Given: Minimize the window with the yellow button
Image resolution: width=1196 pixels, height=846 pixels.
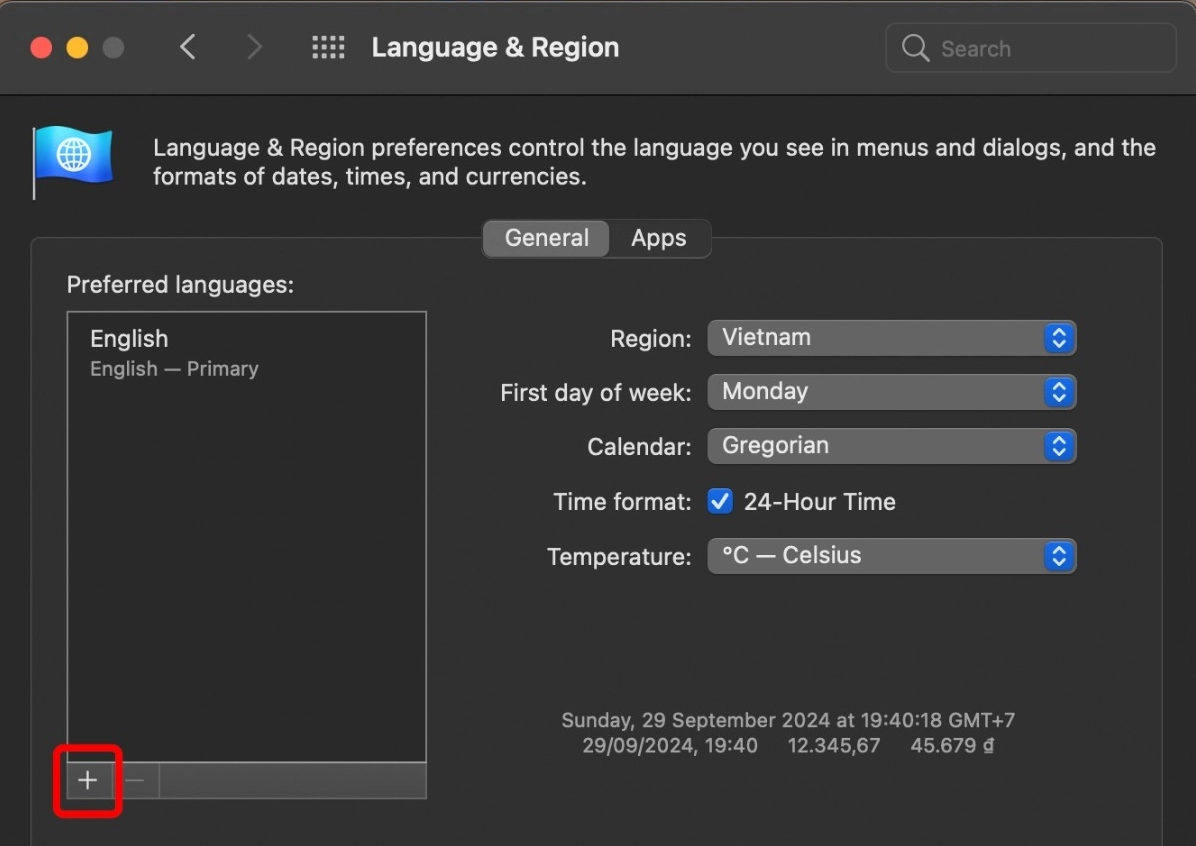Looking at the screenshot, I should [77, 47].
